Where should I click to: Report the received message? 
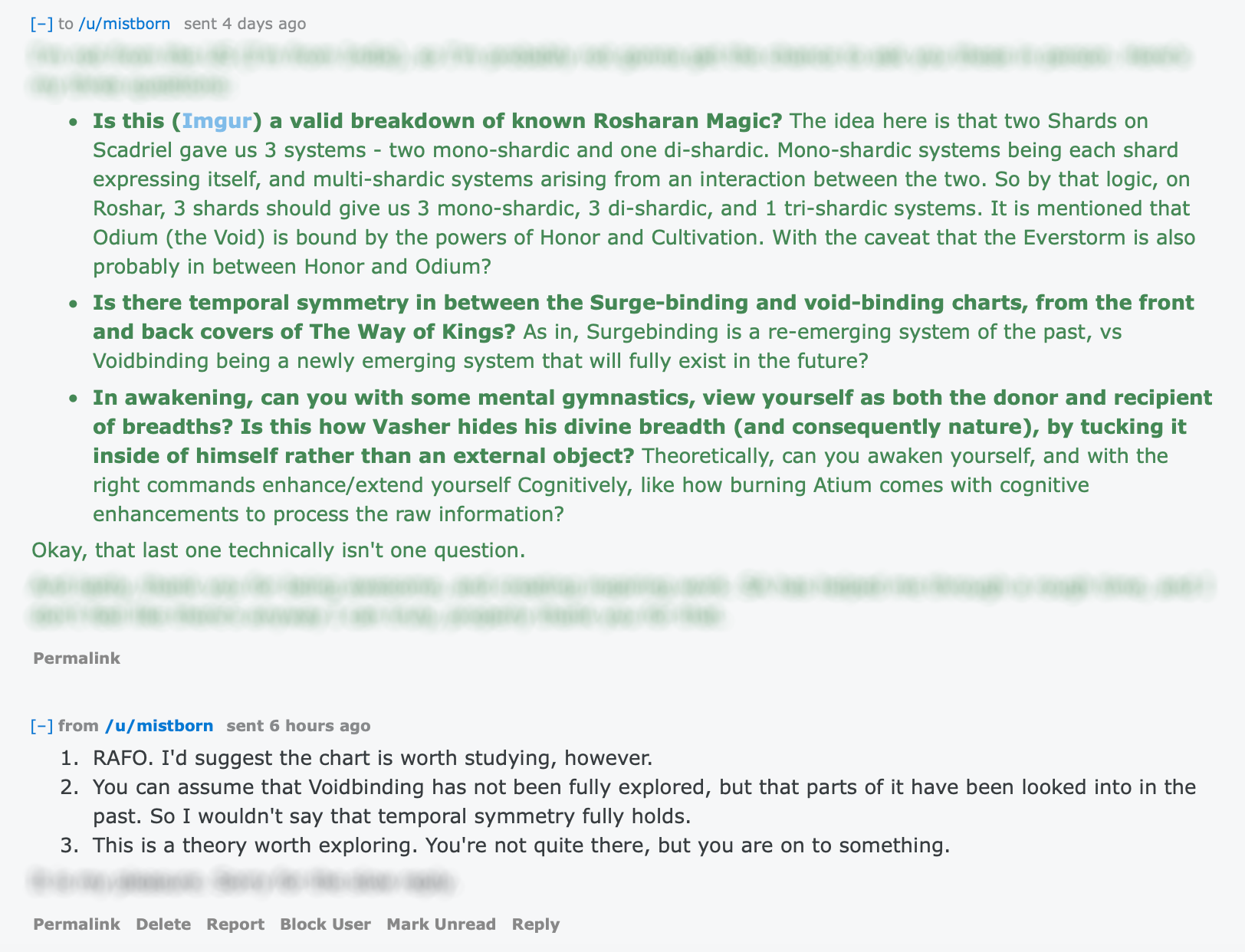pyautogui.click(x=235, y=924)
